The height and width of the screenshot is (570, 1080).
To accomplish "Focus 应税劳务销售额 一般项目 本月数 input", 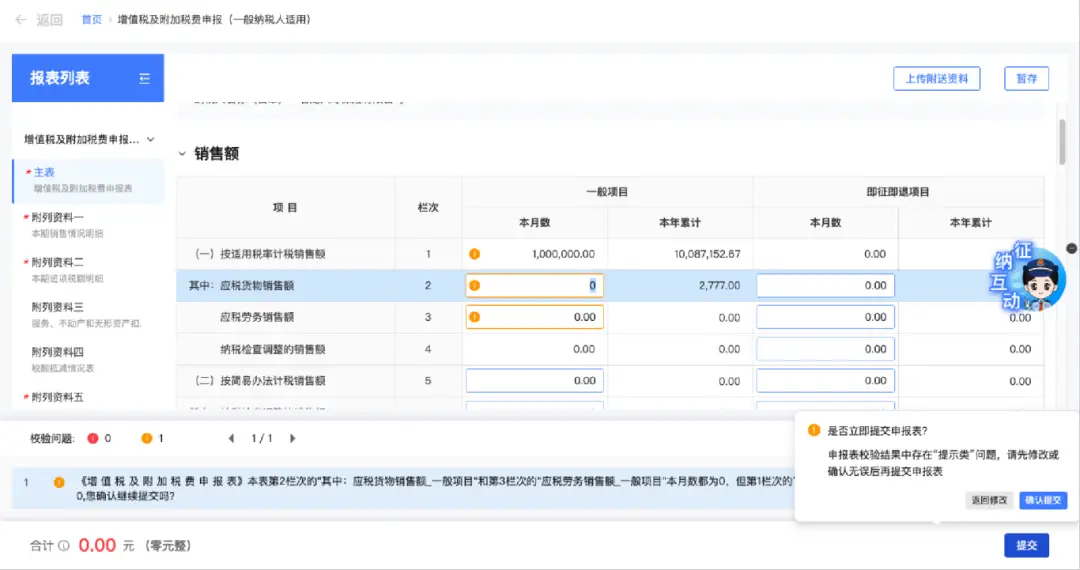I will tap(534, 317).
